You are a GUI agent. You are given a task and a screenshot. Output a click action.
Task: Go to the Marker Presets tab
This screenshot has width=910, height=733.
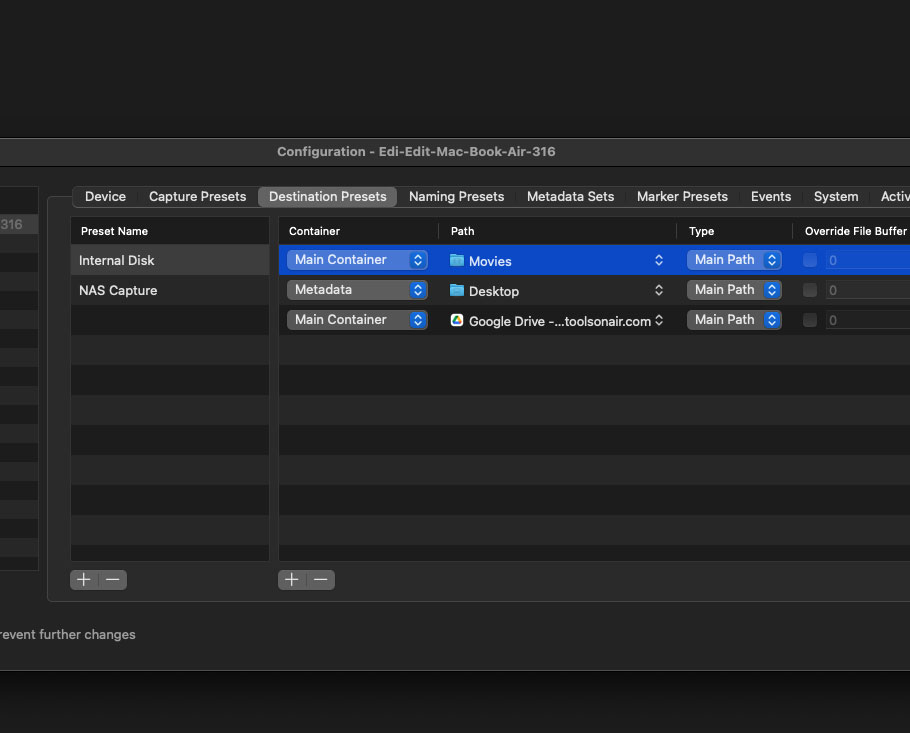[x=682, y=197]
